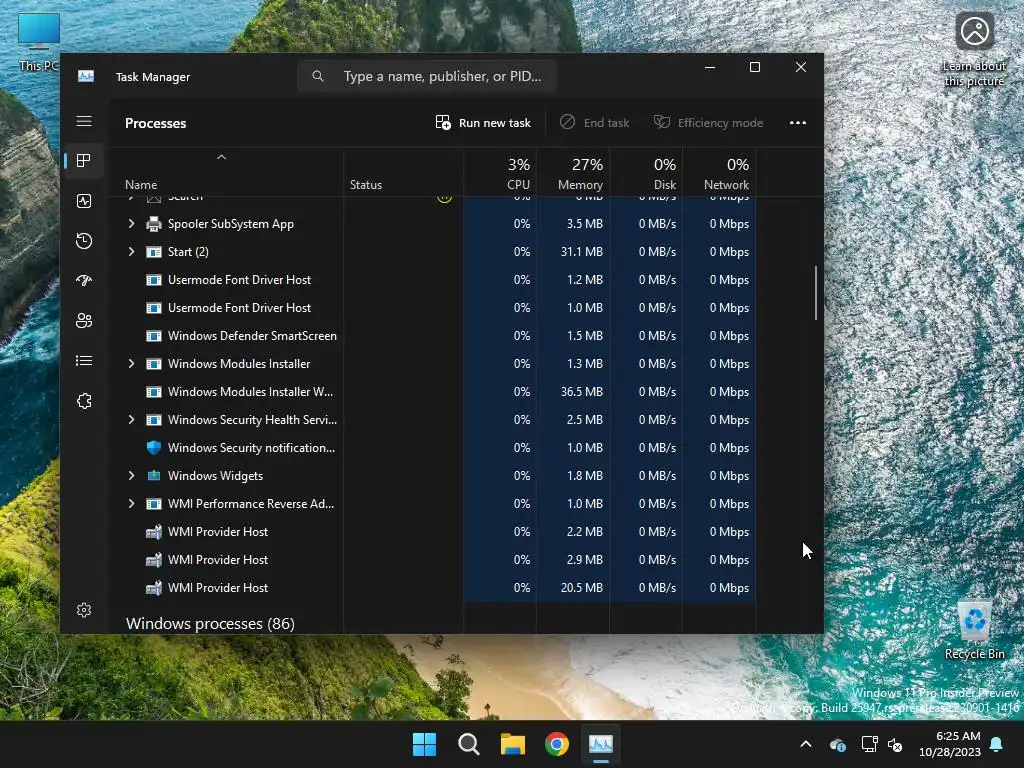Image resolution: width=1024 pixels, height=768 pixels.
Task: Click the This PC desktop icon
Action: point(39,42)
